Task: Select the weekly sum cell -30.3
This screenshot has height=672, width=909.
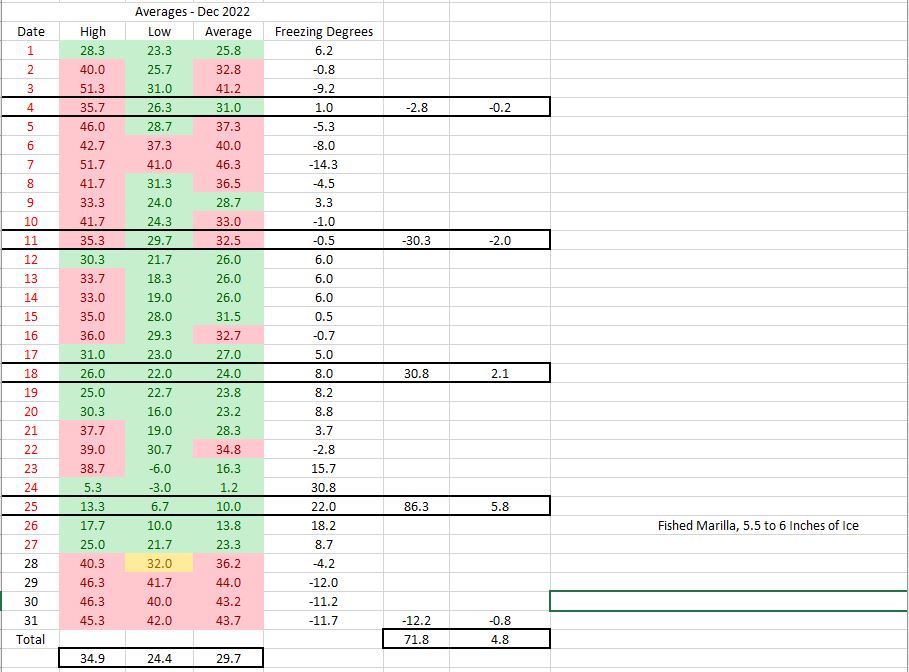Action: pos(416,241)
